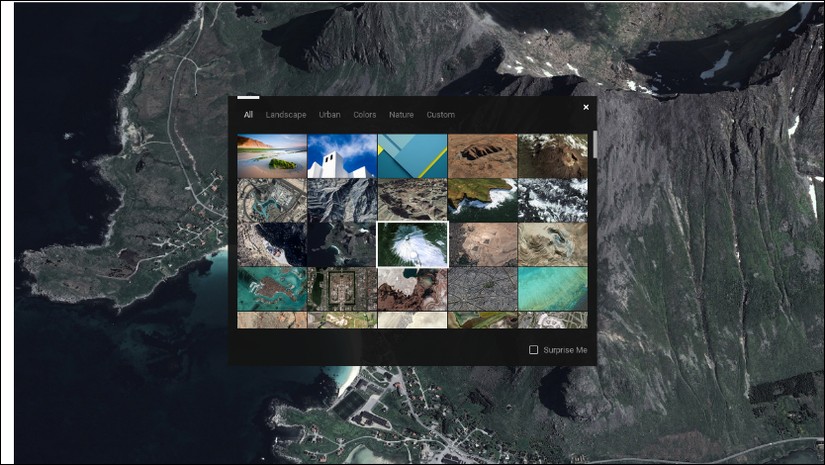Viewport: 825px width, 465px height.
Task: Click the wallpaper list scrollbar thumb
Action: 595,145
